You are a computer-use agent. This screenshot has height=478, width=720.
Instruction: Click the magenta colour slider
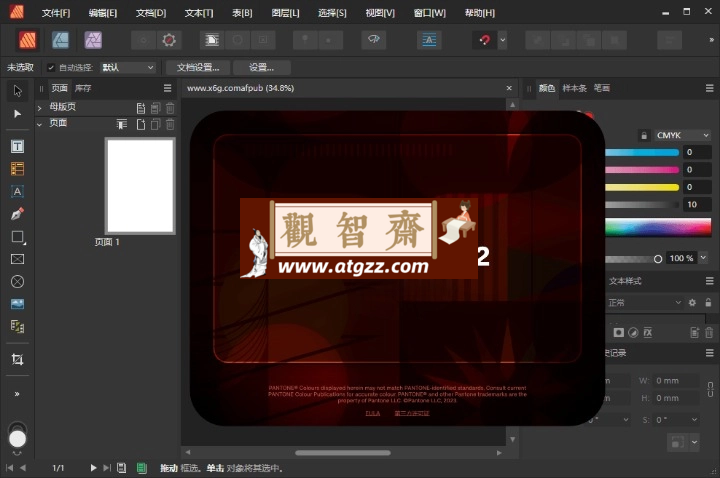click(642, 170)
